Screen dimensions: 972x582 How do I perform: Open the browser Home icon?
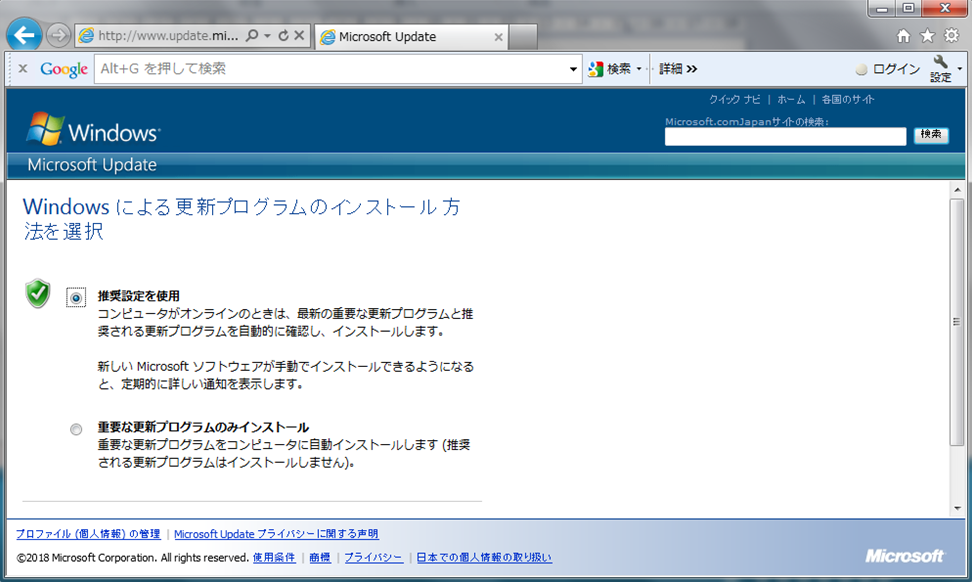(904, 36)
